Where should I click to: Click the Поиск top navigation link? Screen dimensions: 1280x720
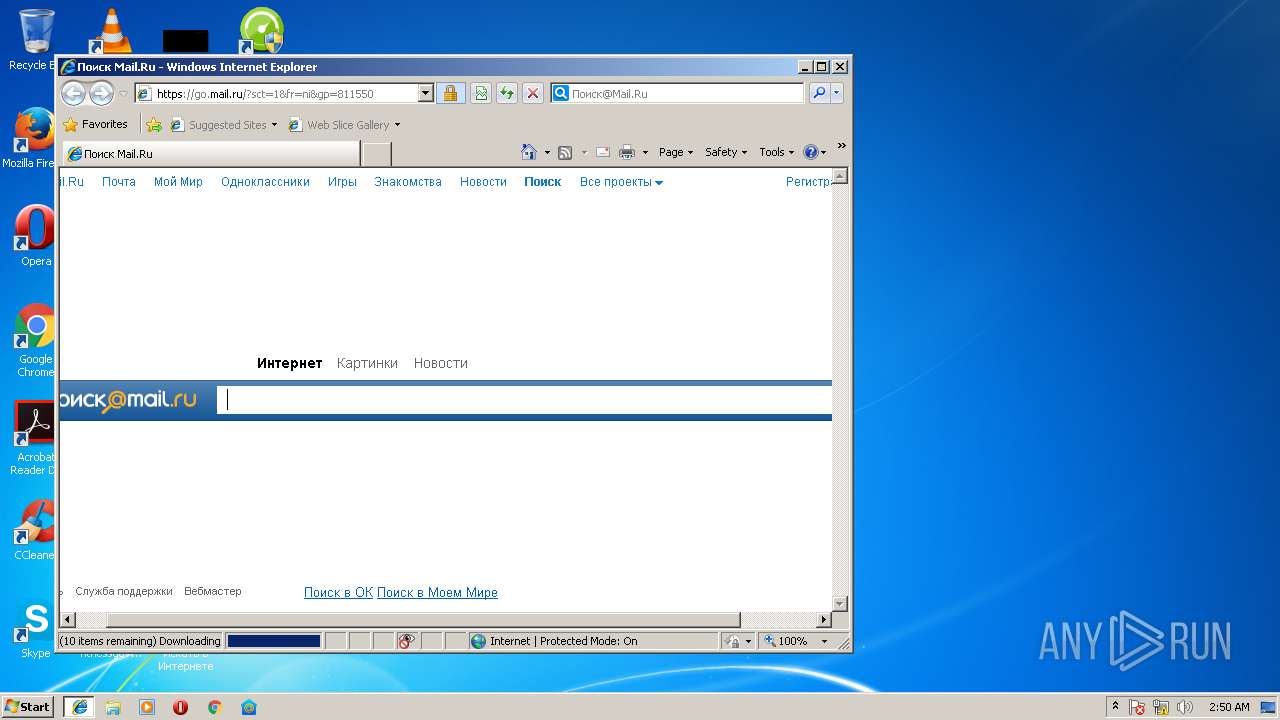click(x=543, y=182)
